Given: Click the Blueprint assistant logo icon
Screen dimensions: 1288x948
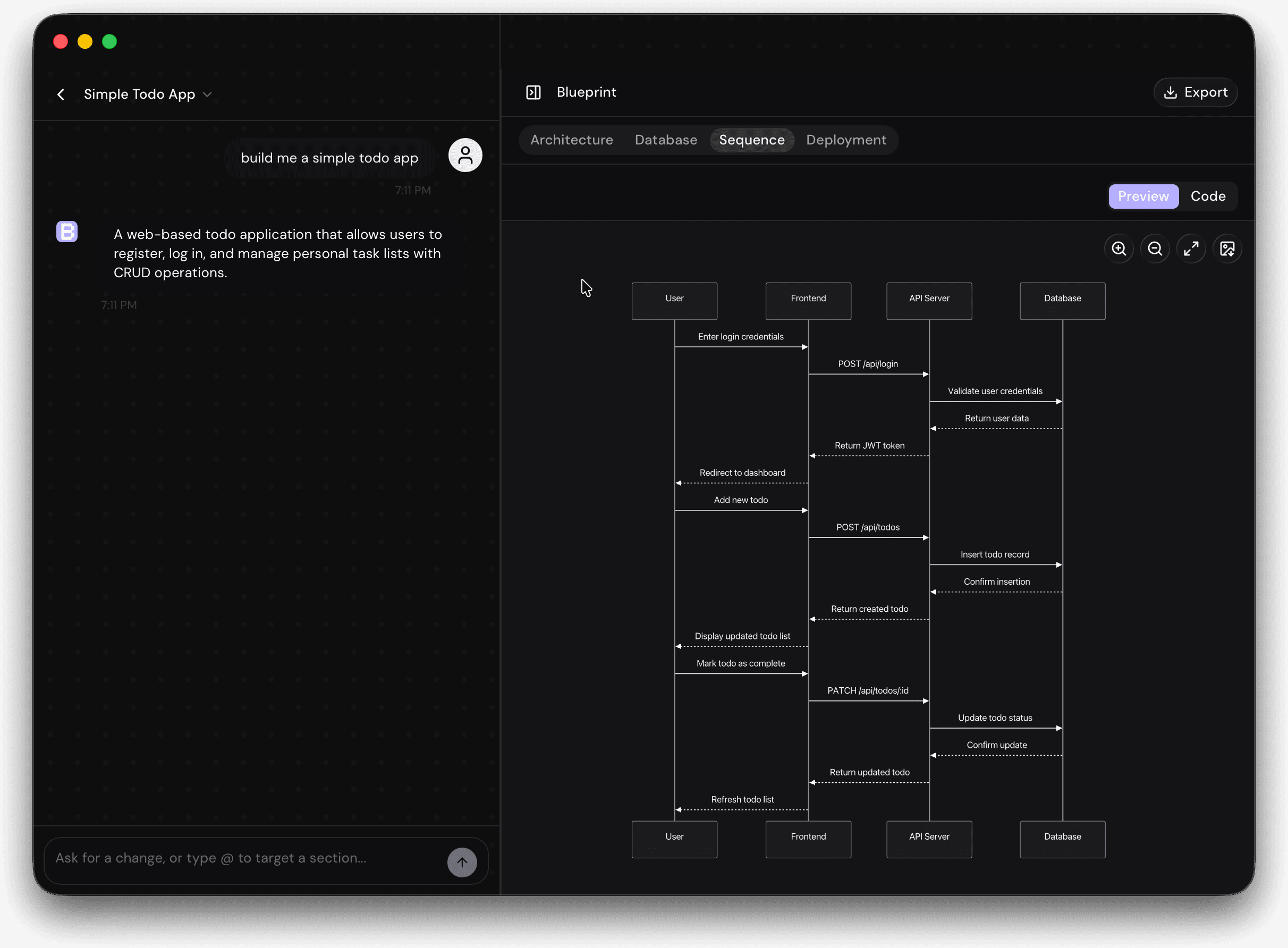Looking at the screenshot, I should coord(67,232).
